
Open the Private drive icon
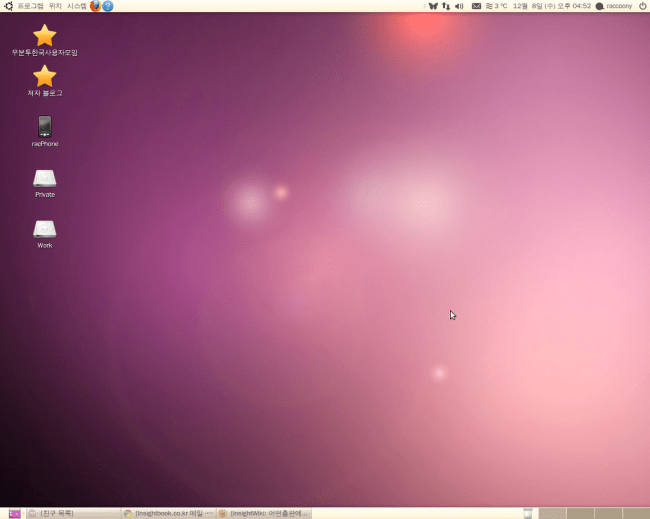44,178
